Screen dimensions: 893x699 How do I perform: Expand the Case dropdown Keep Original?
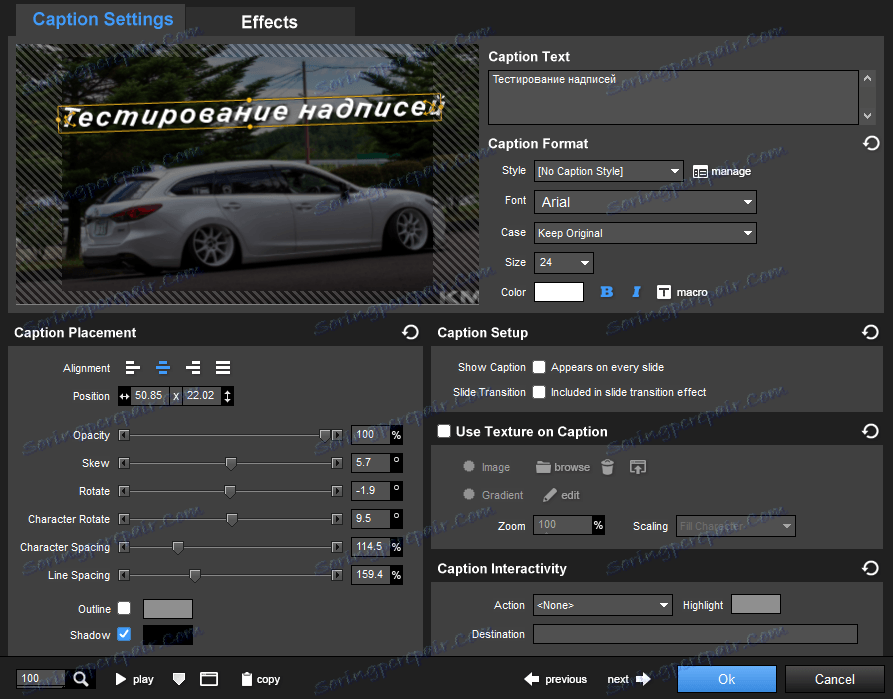click(x=645, y=233)
